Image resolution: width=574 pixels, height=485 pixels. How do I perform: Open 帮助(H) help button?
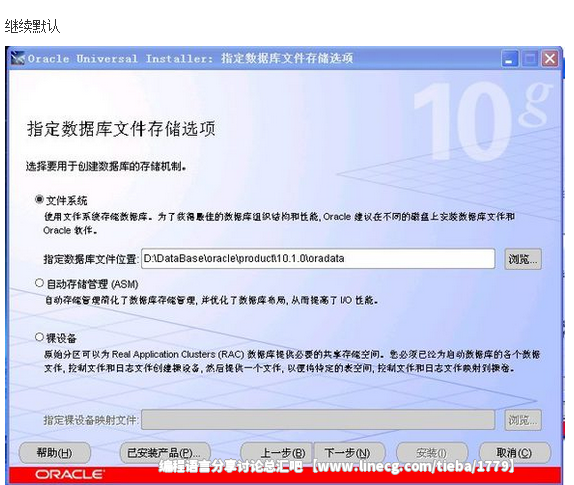tap(55, 453)
